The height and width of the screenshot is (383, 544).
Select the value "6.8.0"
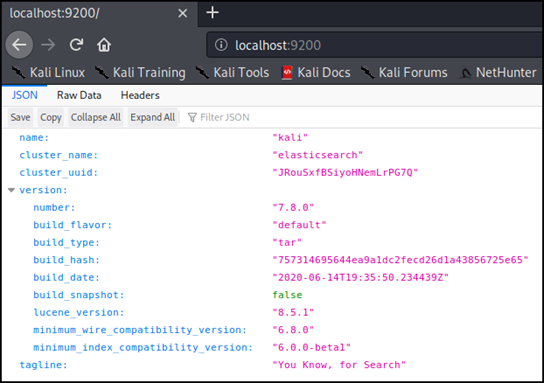[x=293, y=330]
